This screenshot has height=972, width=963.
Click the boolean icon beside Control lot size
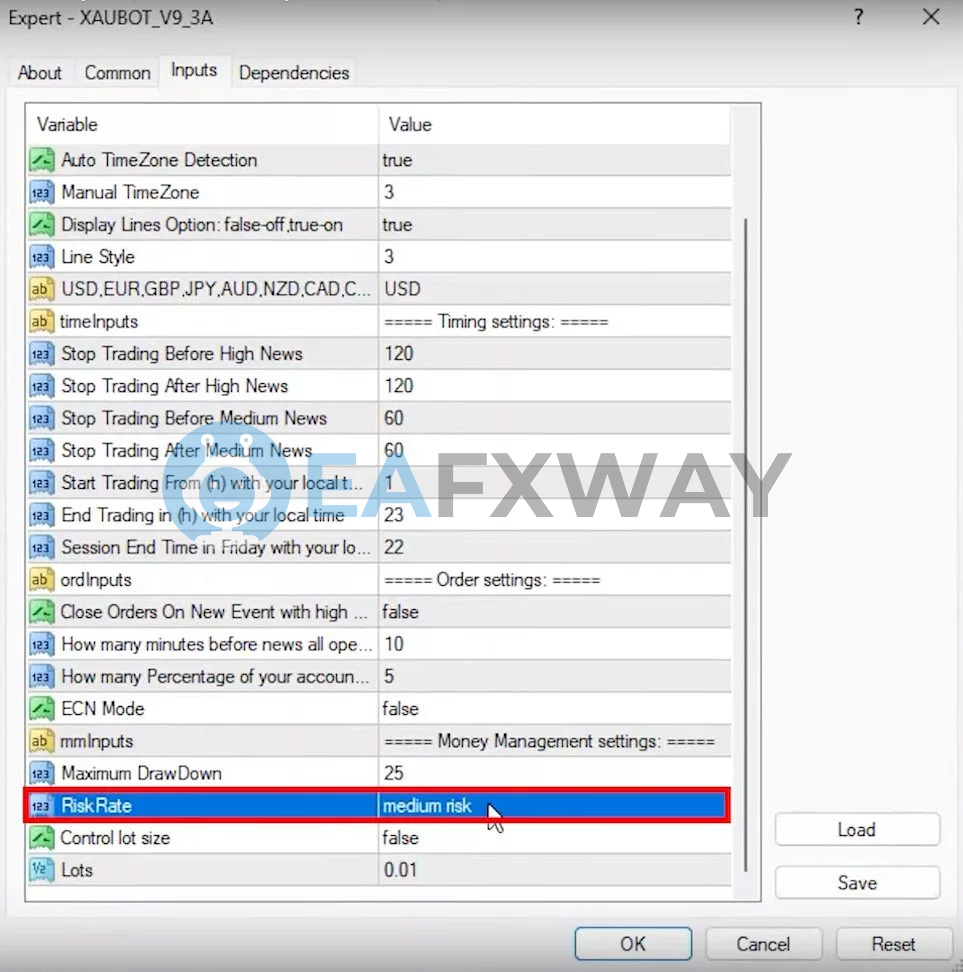point(42,837)
